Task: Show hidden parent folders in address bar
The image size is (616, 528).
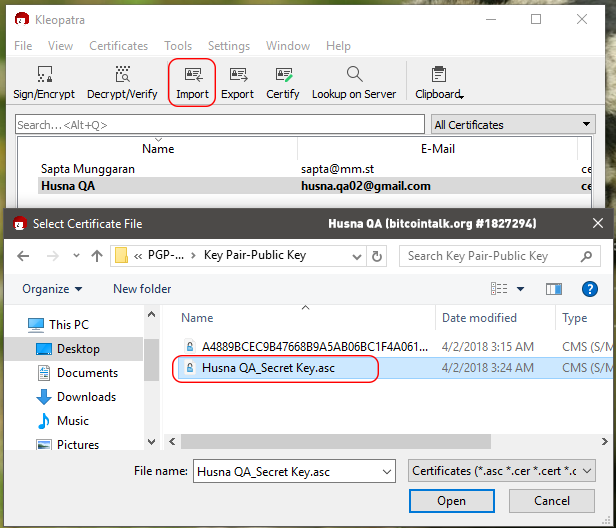Action: pos(138,256)
